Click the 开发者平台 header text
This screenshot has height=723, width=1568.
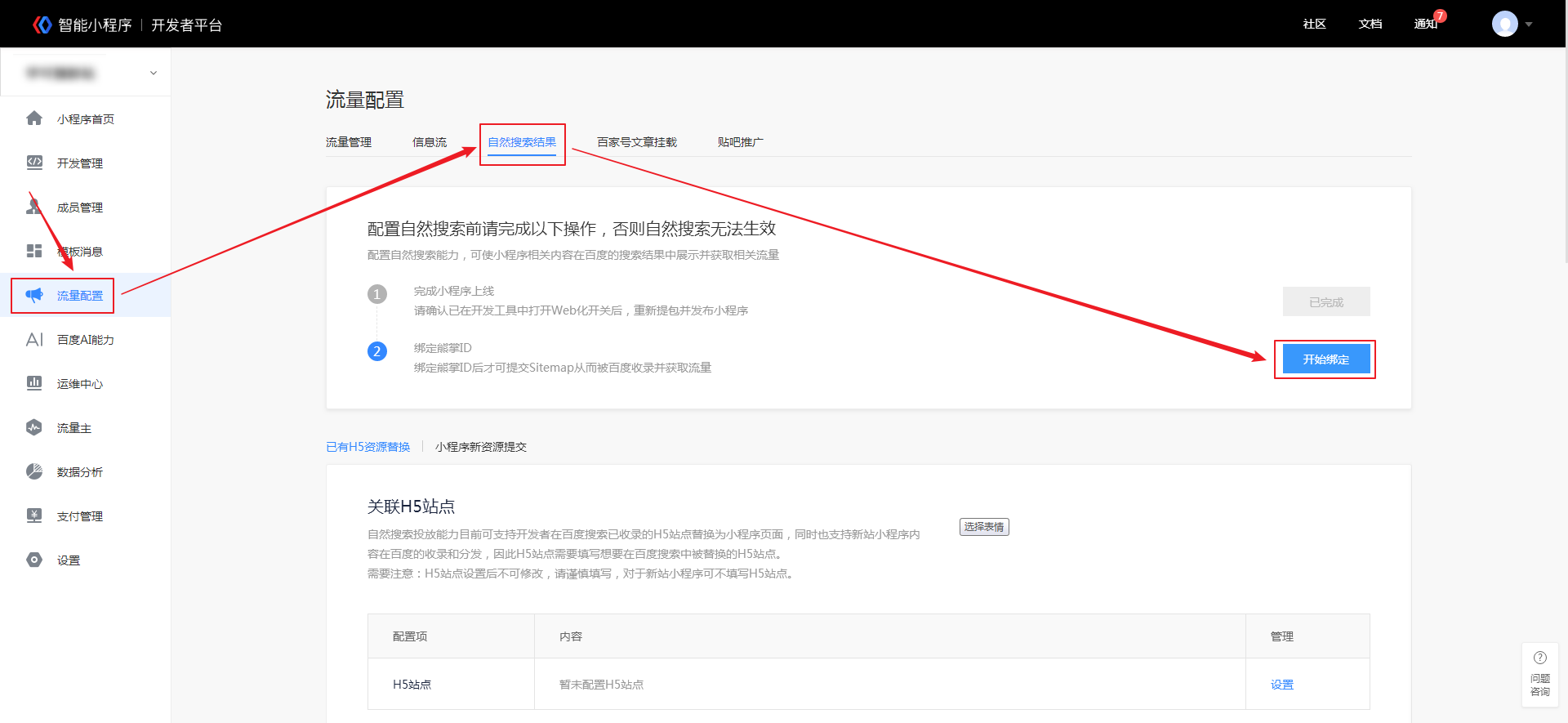(x=187, y=25)
